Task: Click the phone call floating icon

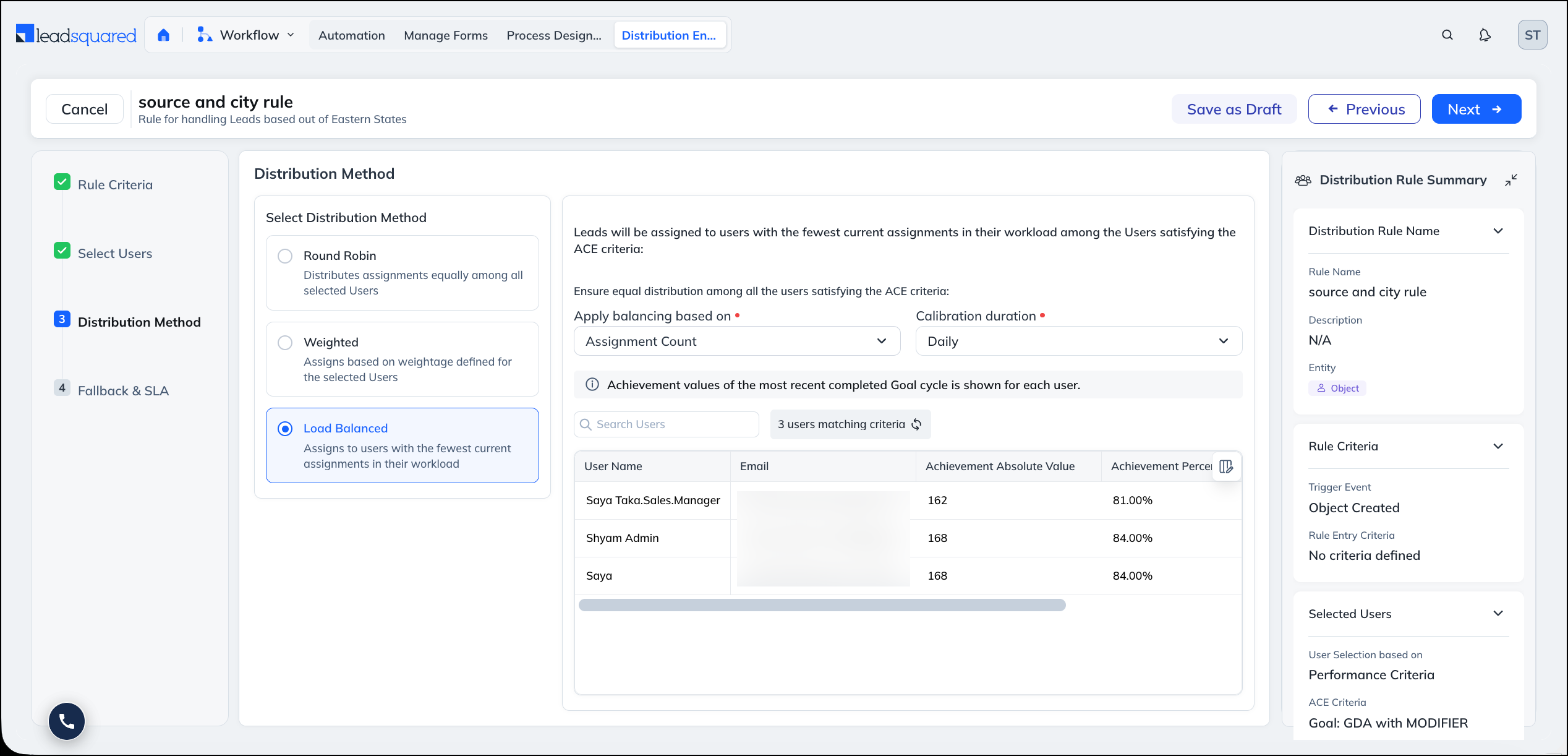Action: [x=67, y=721]
